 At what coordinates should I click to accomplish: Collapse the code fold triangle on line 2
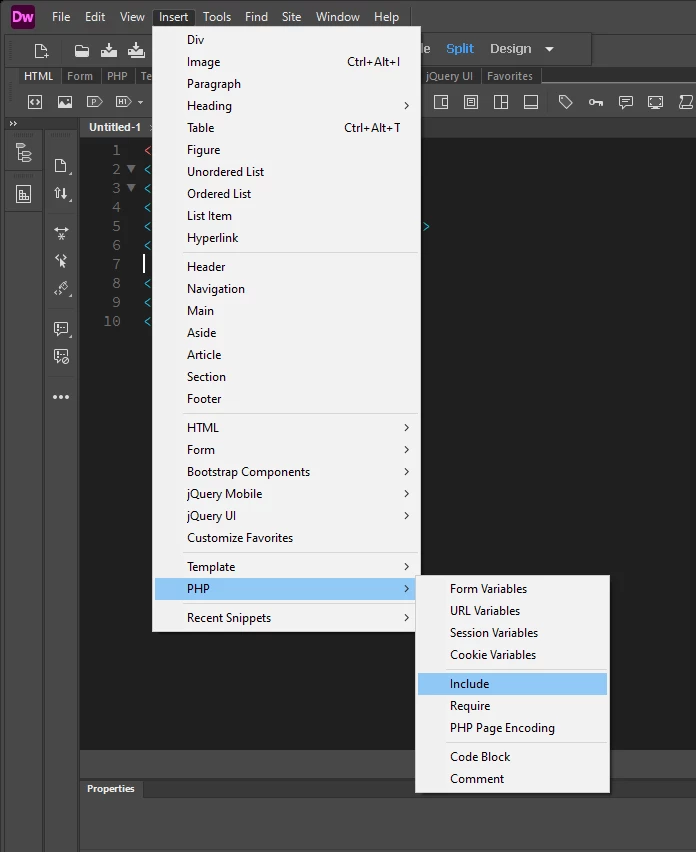131,169
